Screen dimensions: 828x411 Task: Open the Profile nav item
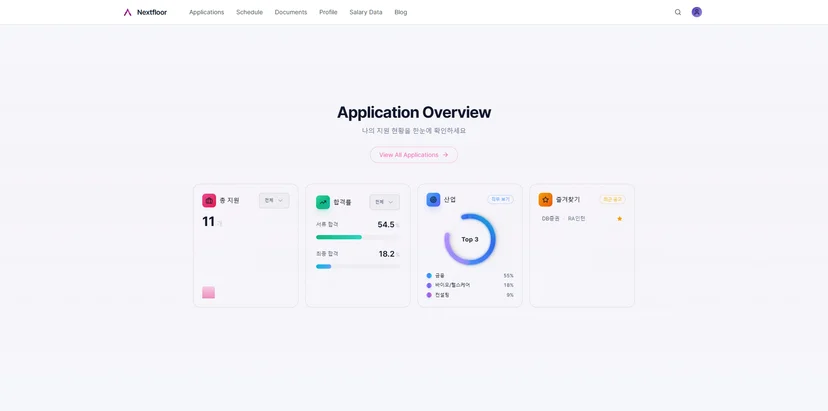(x=328, y=12)
